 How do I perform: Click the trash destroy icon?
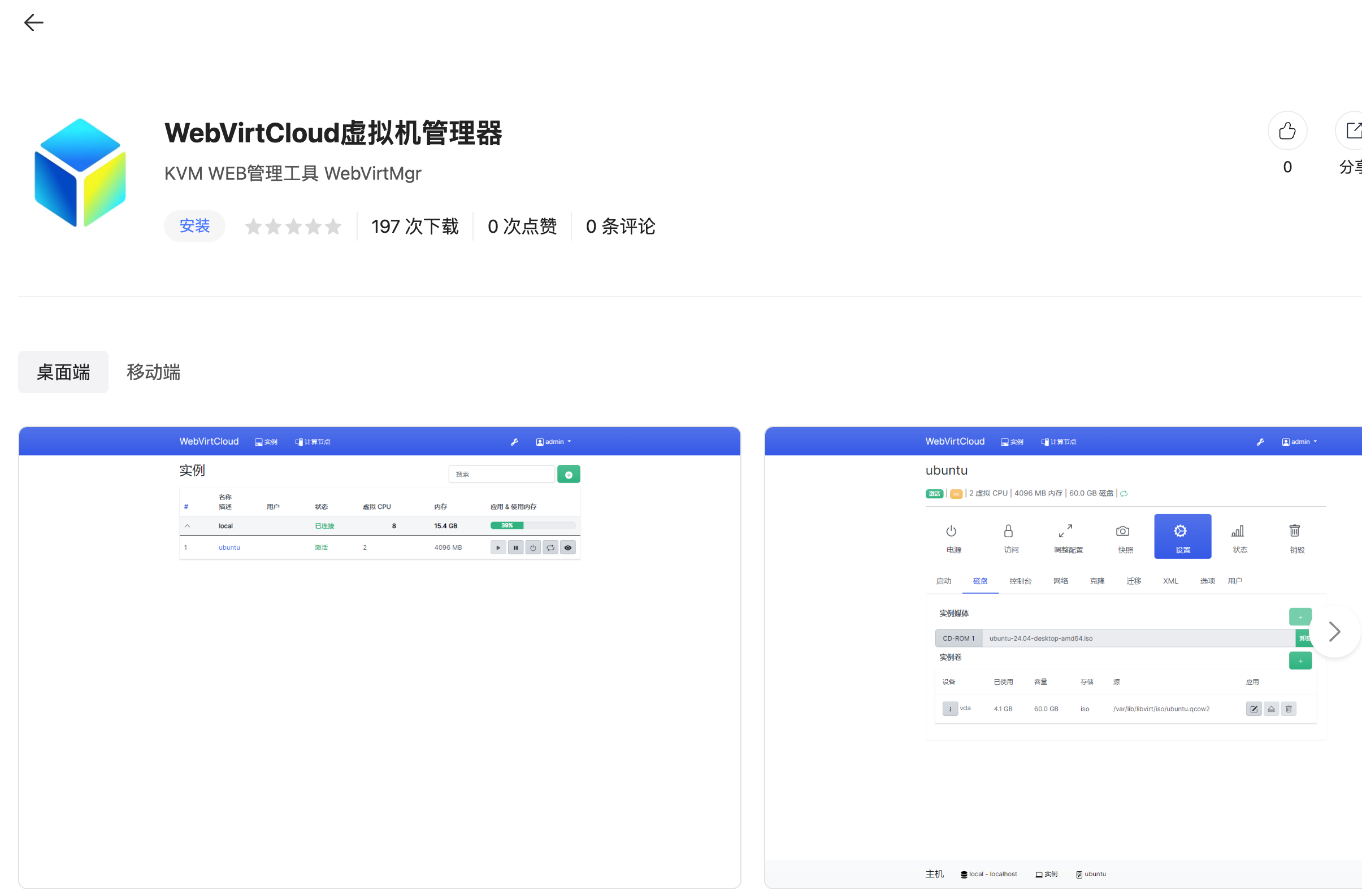point(1294,532)
